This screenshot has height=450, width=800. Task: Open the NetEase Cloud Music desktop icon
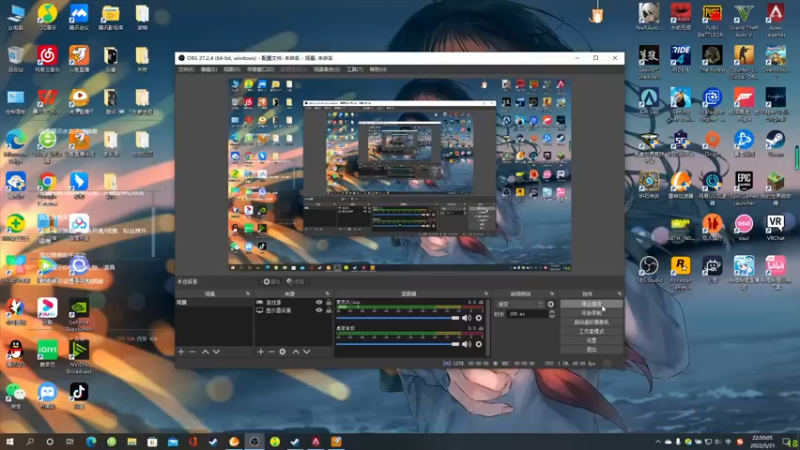[47, 59]
